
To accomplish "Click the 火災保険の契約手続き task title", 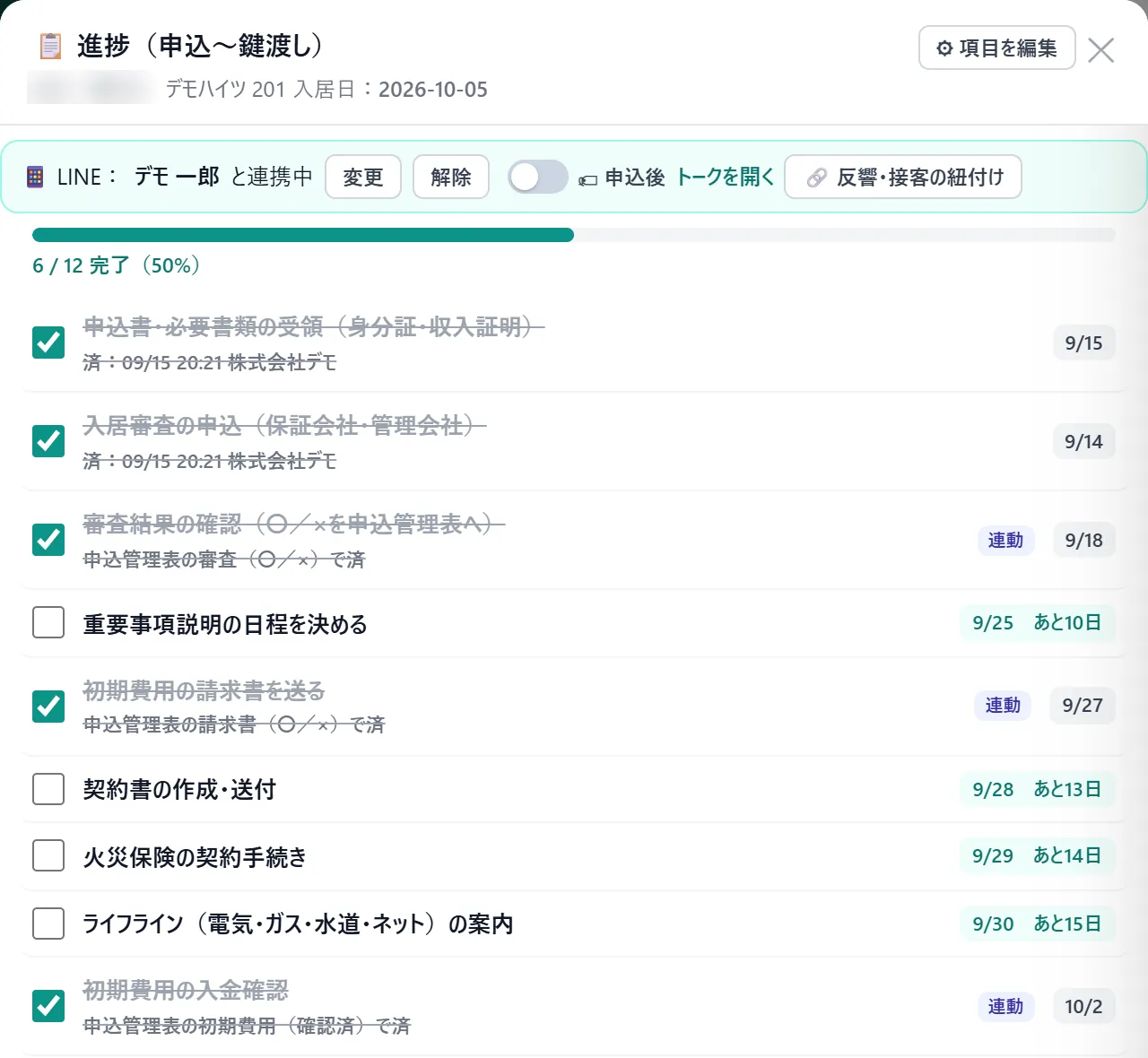I will pyautogui.click(x=195, y=857).
